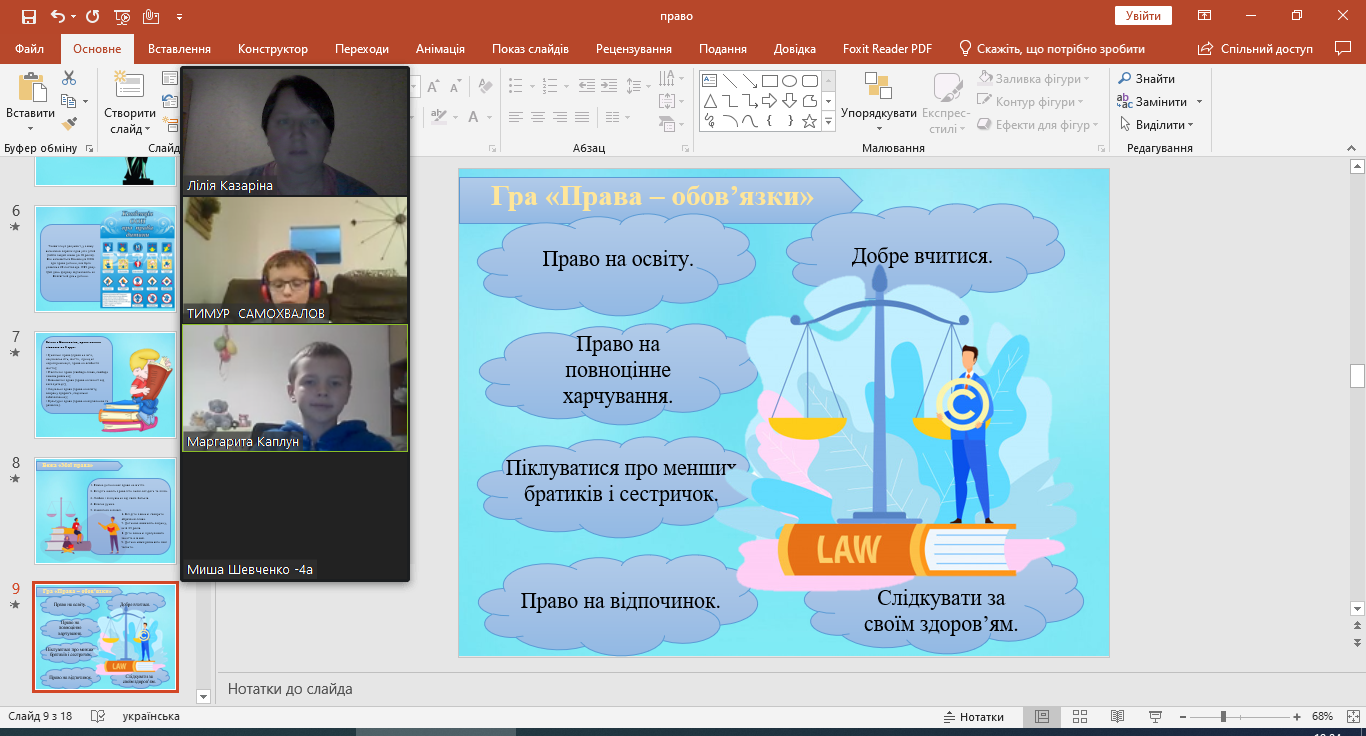The height and width of the screenshot is (736, 1366).
Task: Select the Right Arrow shape in gallery
Action: coord(769,101)
